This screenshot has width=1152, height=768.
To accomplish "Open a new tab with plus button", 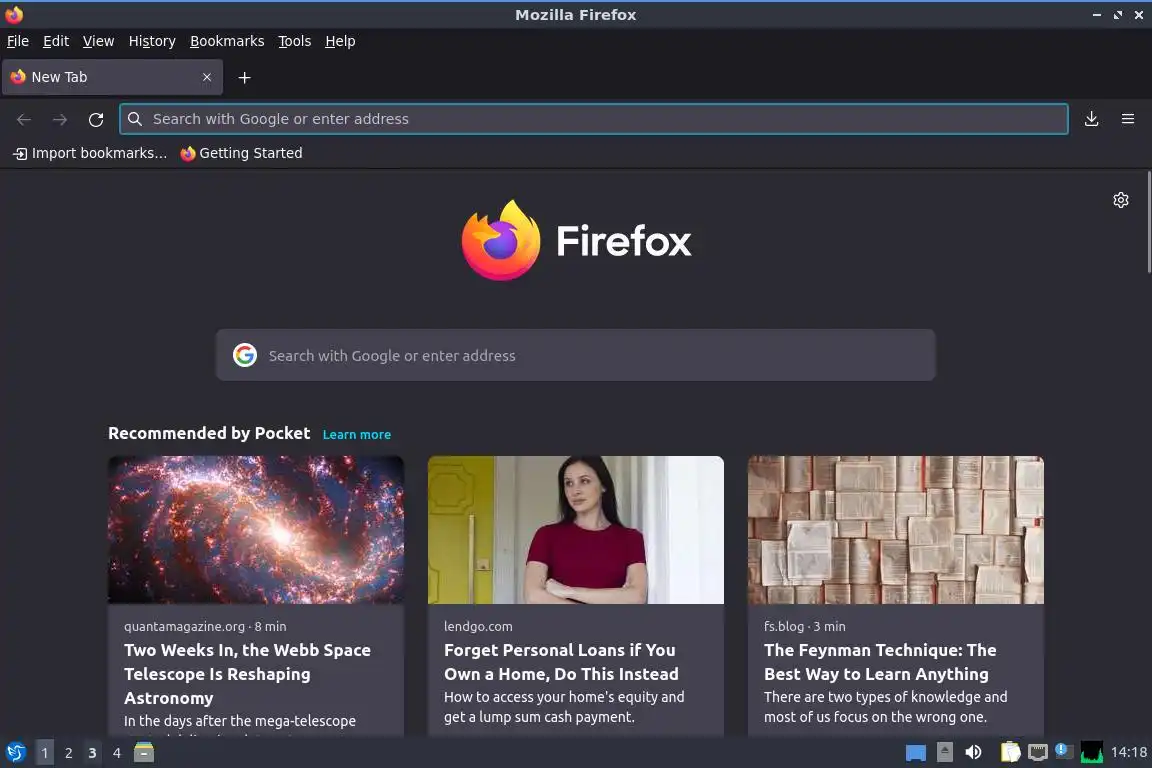I will 245,77.
